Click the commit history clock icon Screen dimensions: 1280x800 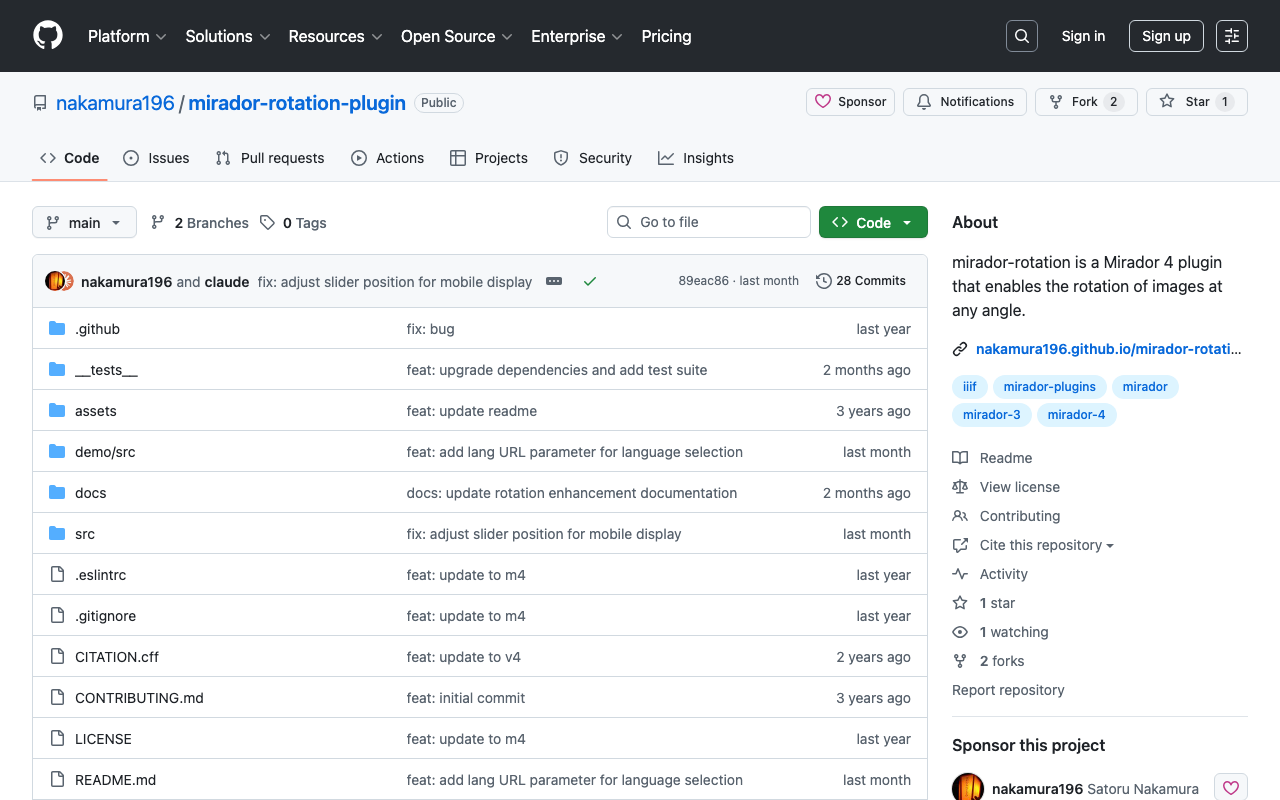(824, 281)
